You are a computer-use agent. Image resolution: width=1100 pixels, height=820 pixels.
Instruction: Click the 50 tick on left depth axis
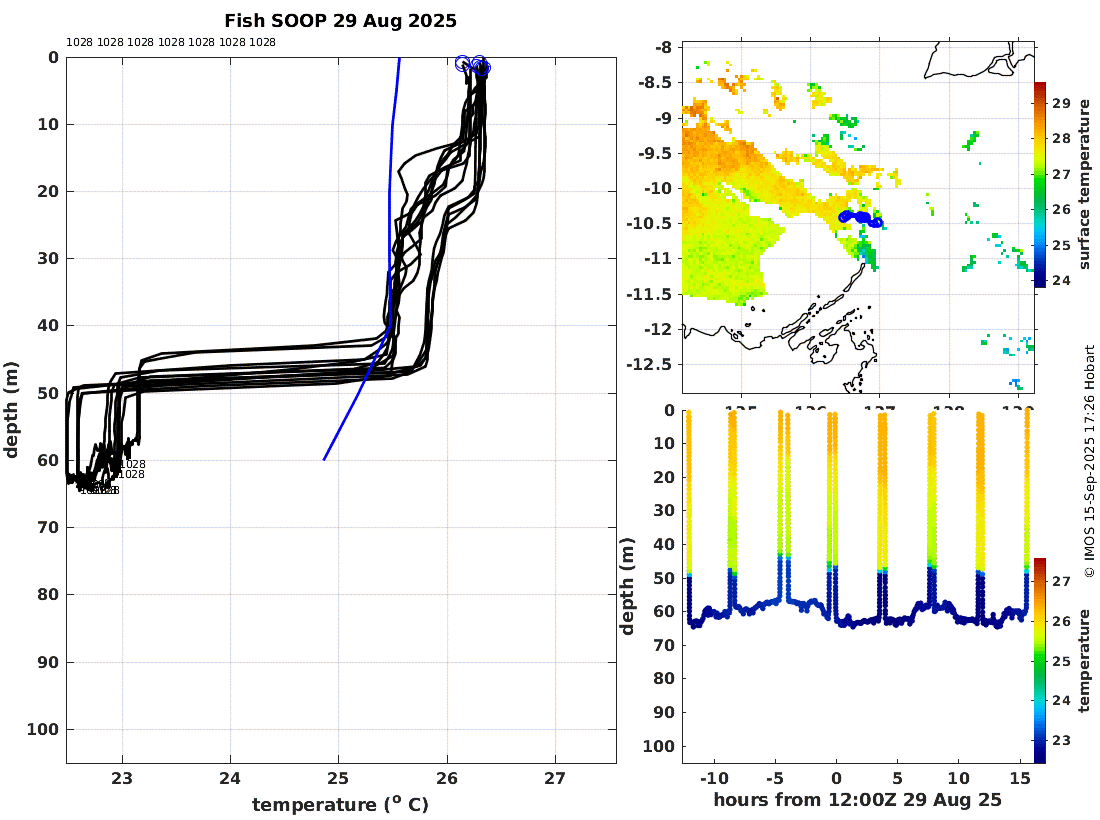pyautogui.click(x=48, y=393)
